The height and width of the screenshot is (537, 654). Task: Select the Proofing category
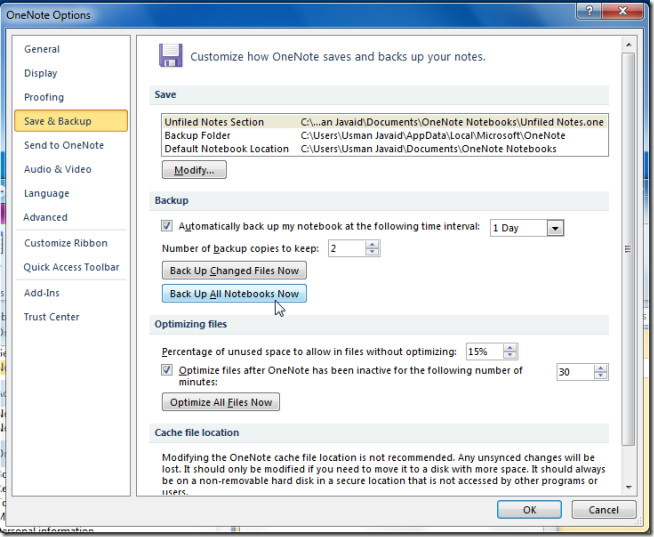44,97
